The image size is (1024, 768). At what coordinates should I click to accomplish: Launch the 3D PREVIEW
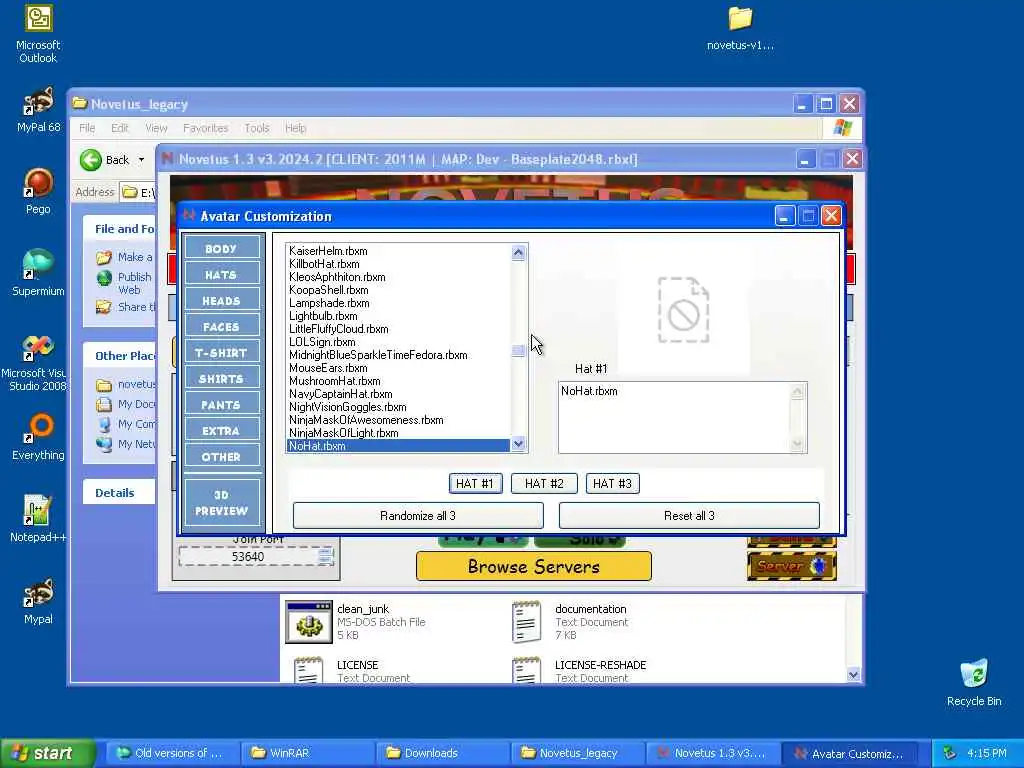click(x=221, y=502)
